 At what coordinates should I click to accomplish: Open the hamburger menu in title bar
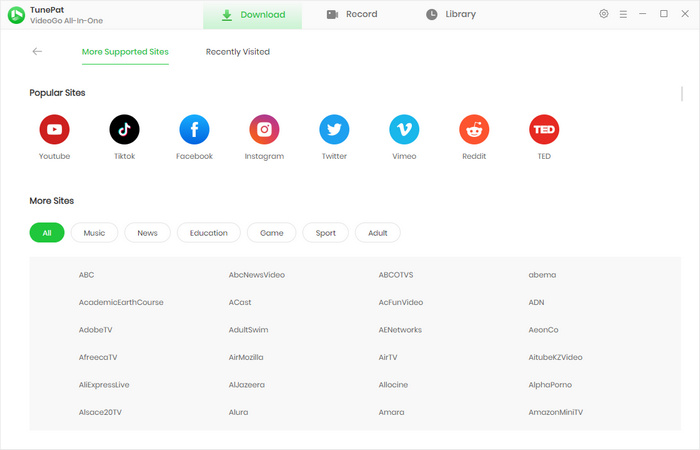click(x=623, y=14)
